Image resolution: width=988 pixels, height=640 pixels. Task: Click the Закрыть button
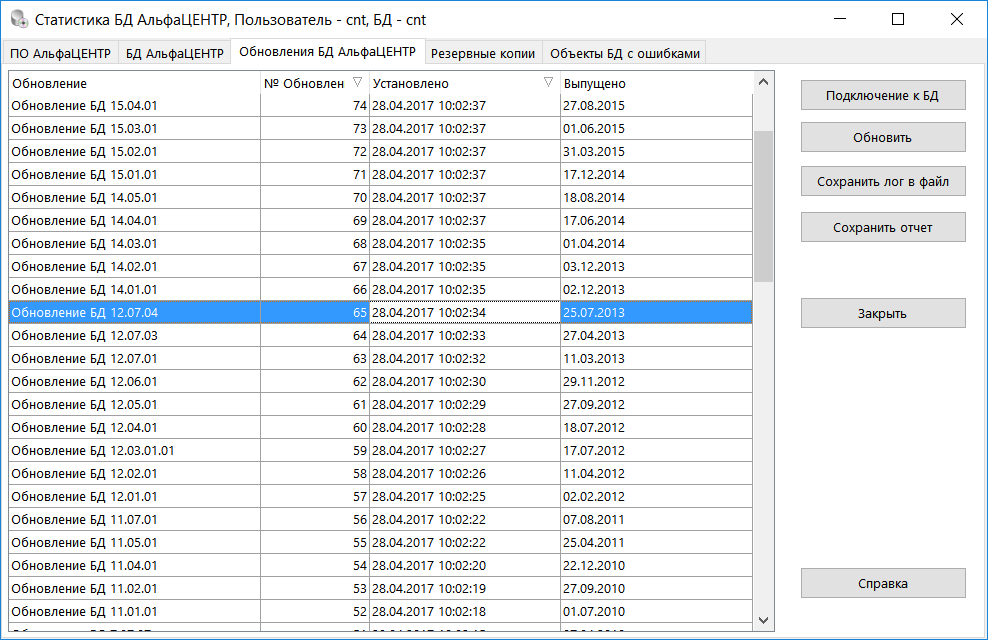pyautogui.click(x=883, y=313)
